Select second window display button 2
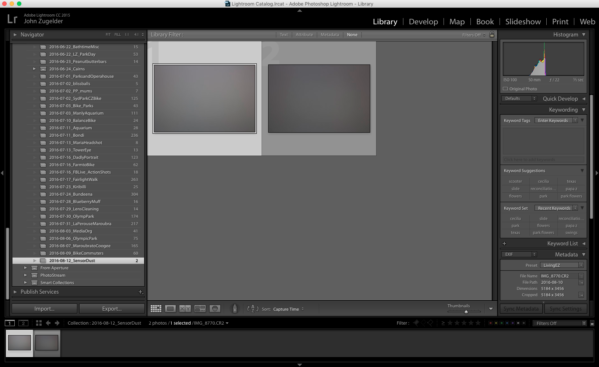Image resolution: width=599 pixels, height=367 pixels. click(x=23, y=323)
